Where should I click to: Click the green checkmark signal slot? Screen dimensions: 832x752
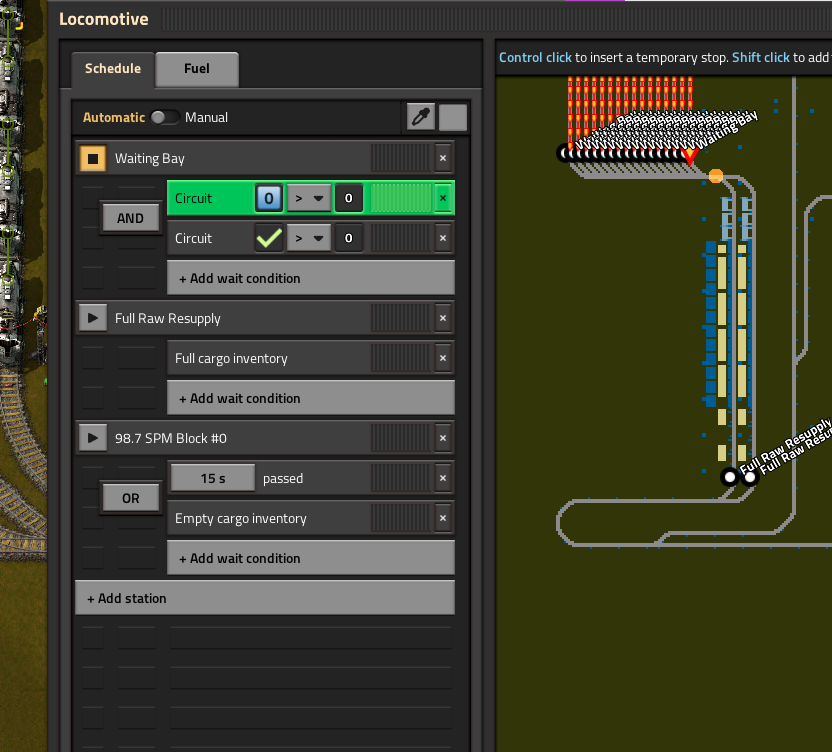[269, 238]
